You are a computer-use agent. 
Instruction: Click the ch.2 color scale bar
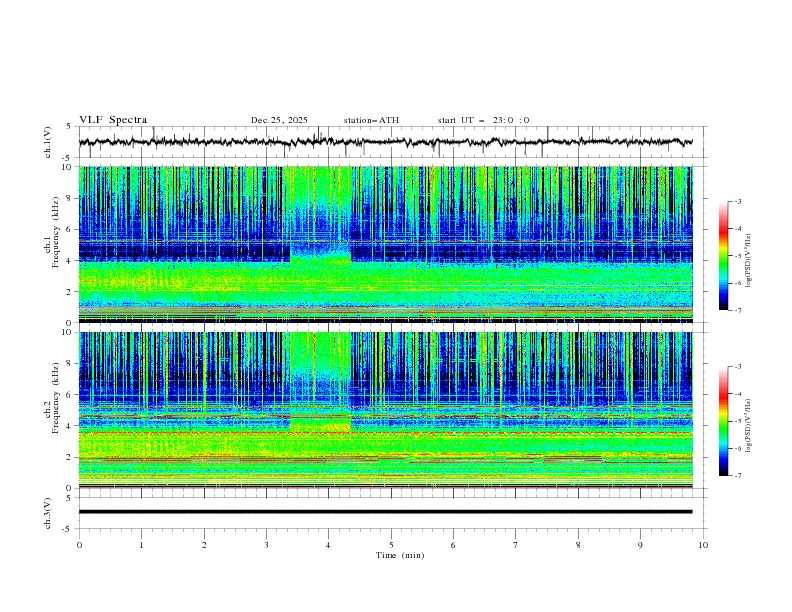(723, 421)
